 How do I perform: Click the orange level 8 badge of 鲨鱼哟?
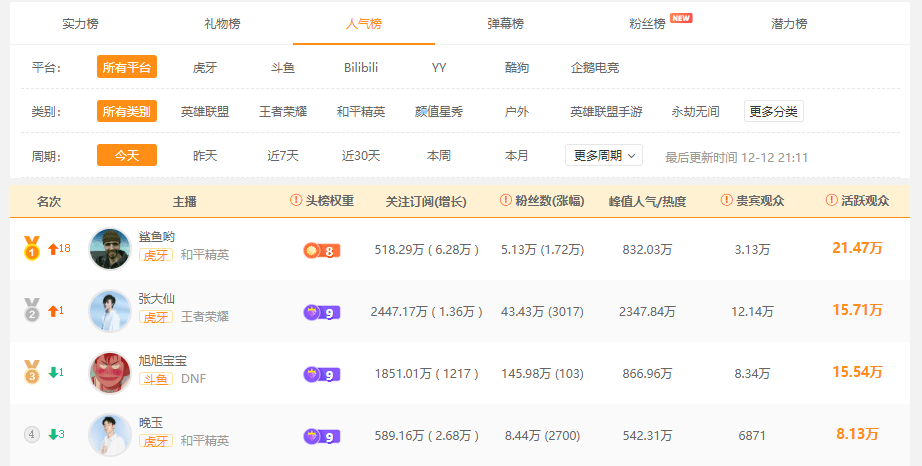coord(322,252)
